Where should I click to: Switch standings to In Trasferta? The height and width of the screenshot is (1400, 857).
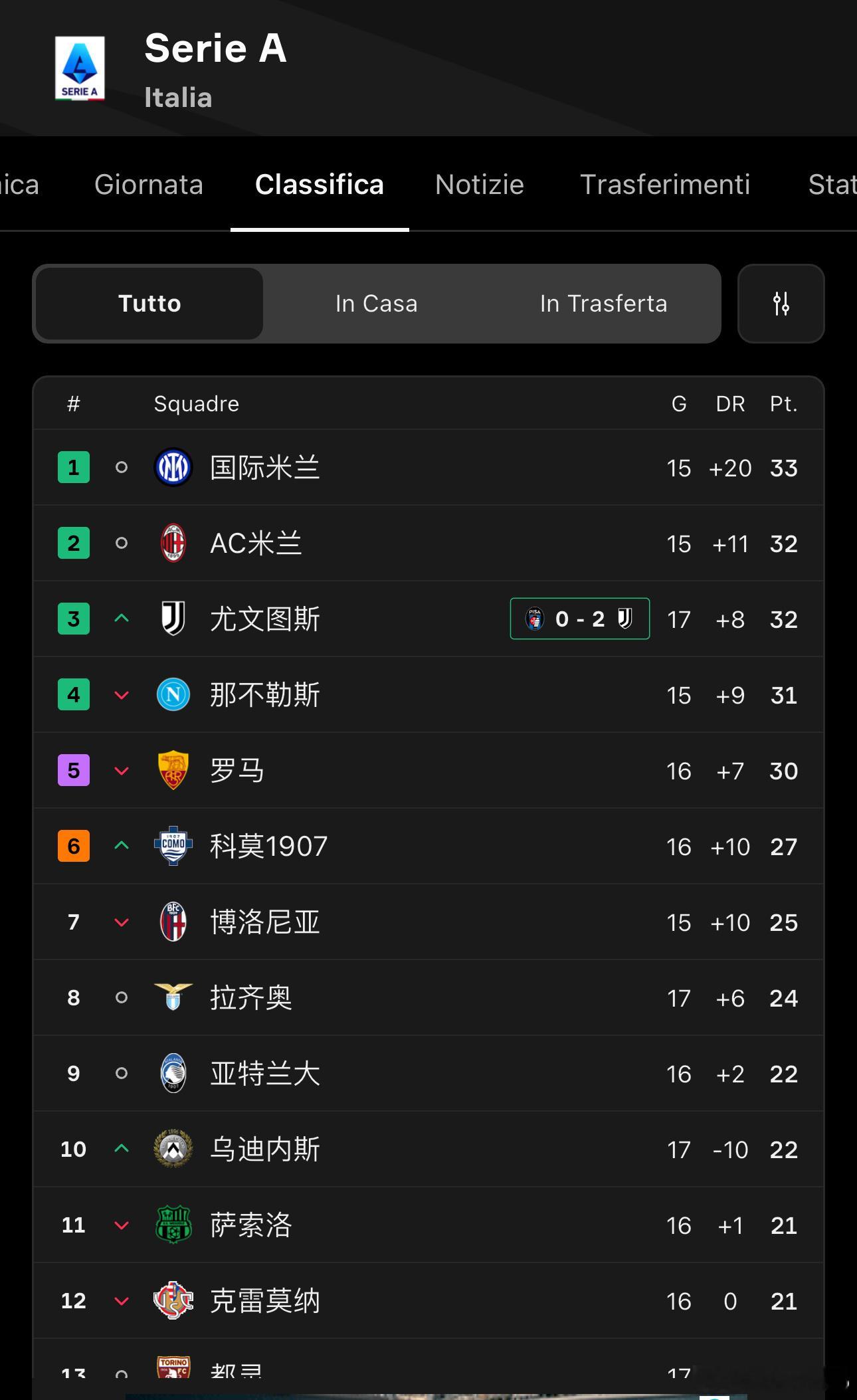(x=603, y=304)
